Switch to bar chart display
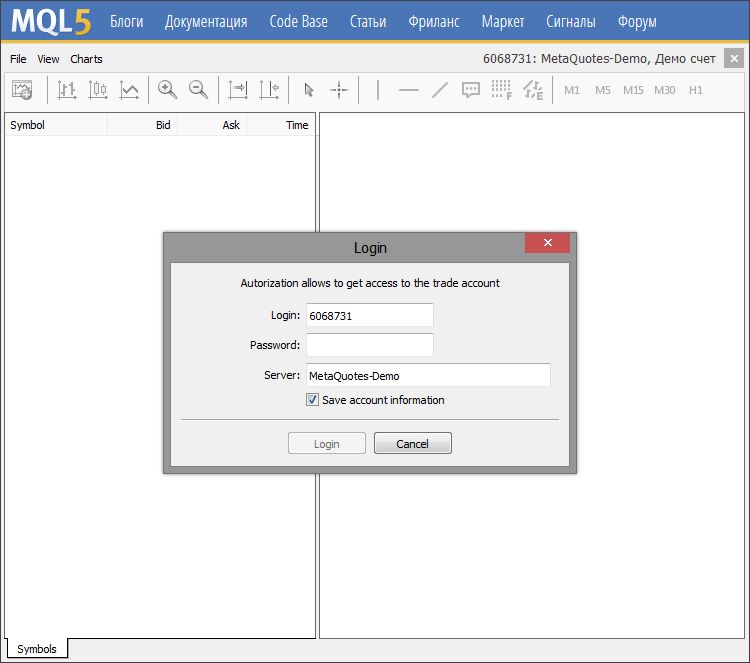 [x=67, y=90]
